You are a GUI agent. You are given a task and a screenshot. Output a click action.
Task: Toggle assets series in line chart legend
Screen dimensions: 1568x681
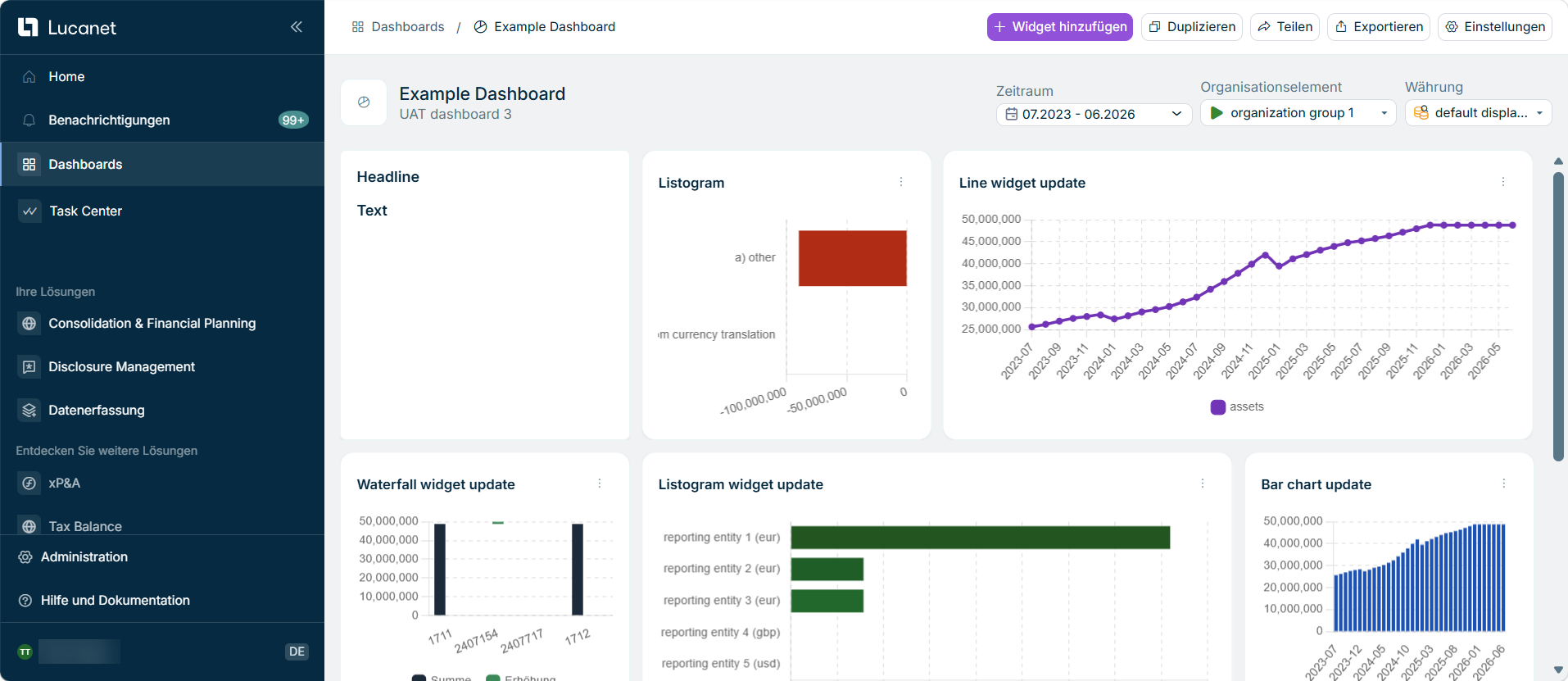pyautogui.click(x=1237, y=406)
